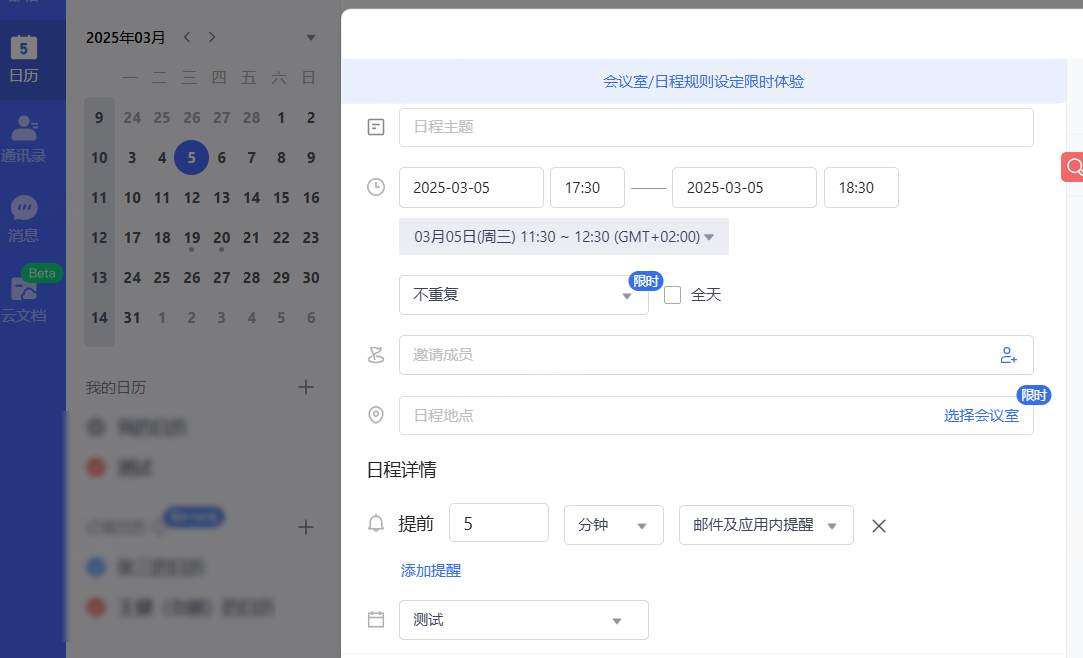
Task: Open the 通讯录 contacts sidebar icon
Action: pos(24,139)
